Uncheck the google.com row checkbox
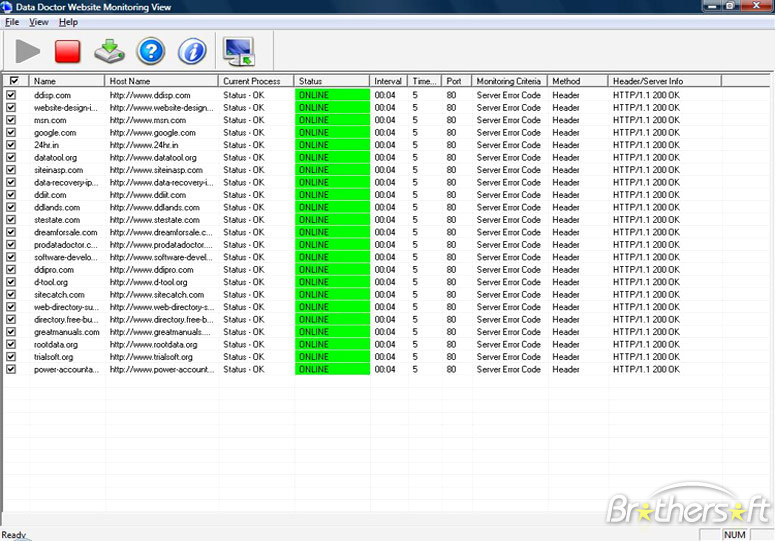 tap(11, 132)
